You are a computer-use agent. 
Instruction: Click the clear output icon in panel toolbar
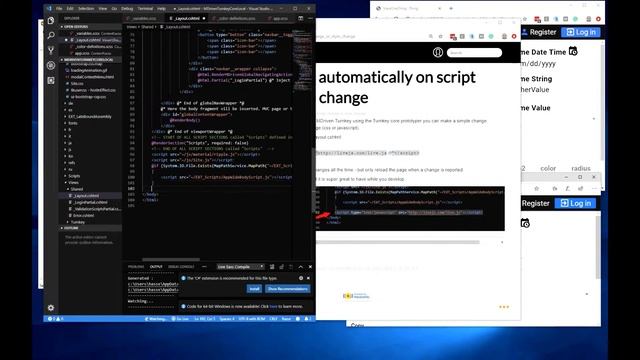272,267
